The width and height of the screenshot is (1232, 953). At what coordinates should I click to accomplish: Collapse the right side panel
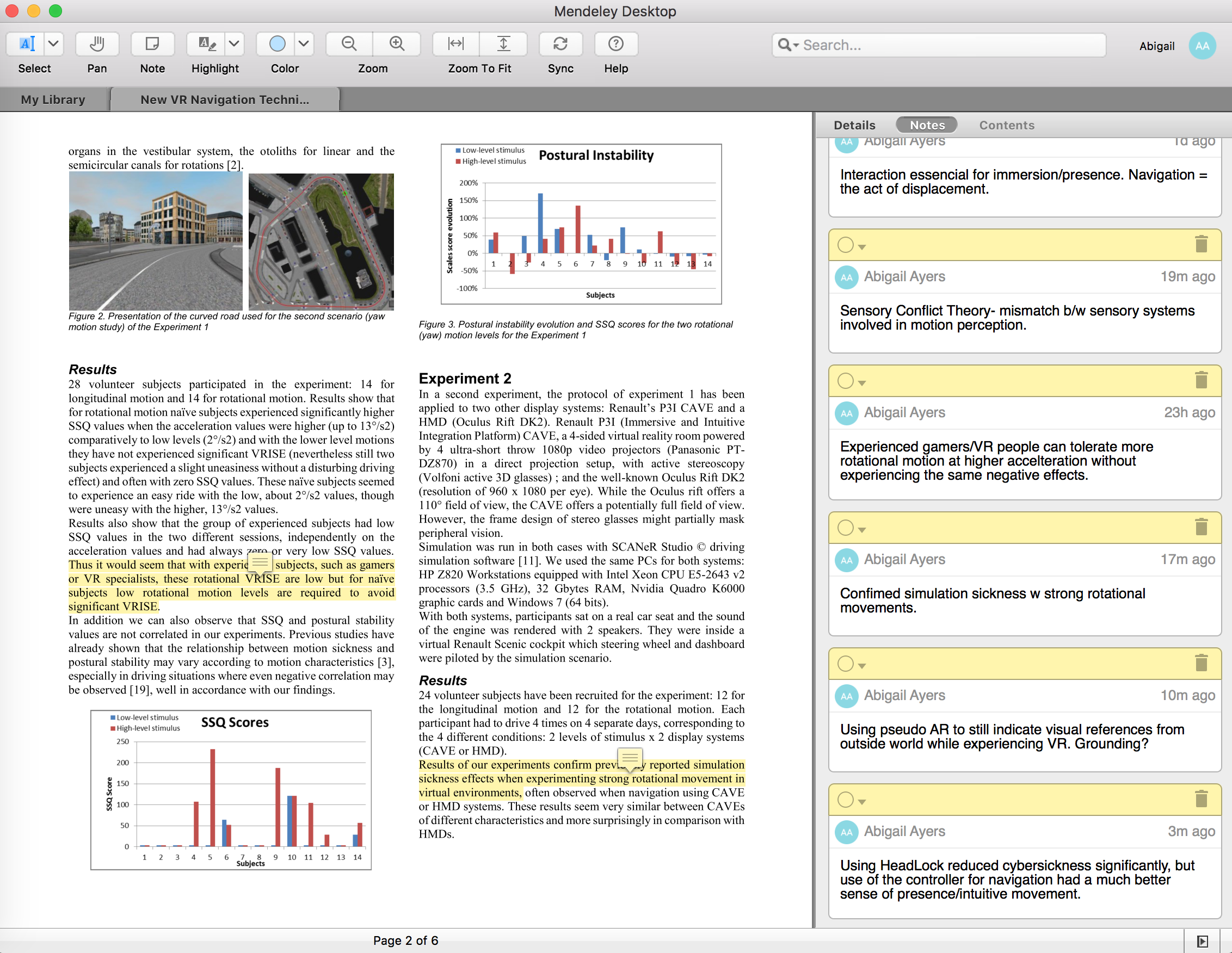tap(1202, 941)
